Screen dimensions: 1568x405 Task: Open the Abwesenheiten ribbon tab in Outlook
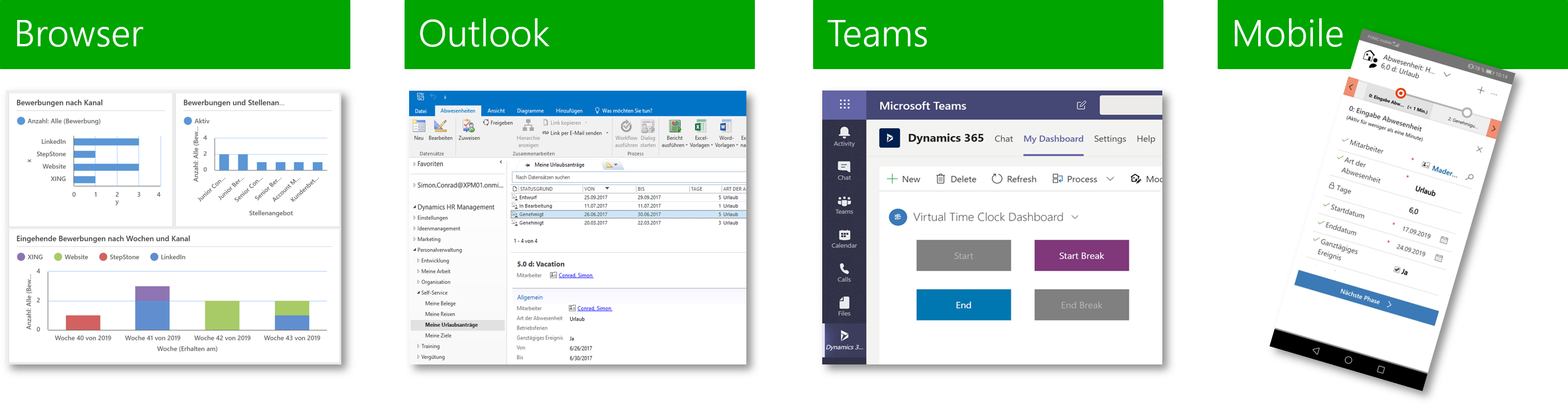coord(458,111)
